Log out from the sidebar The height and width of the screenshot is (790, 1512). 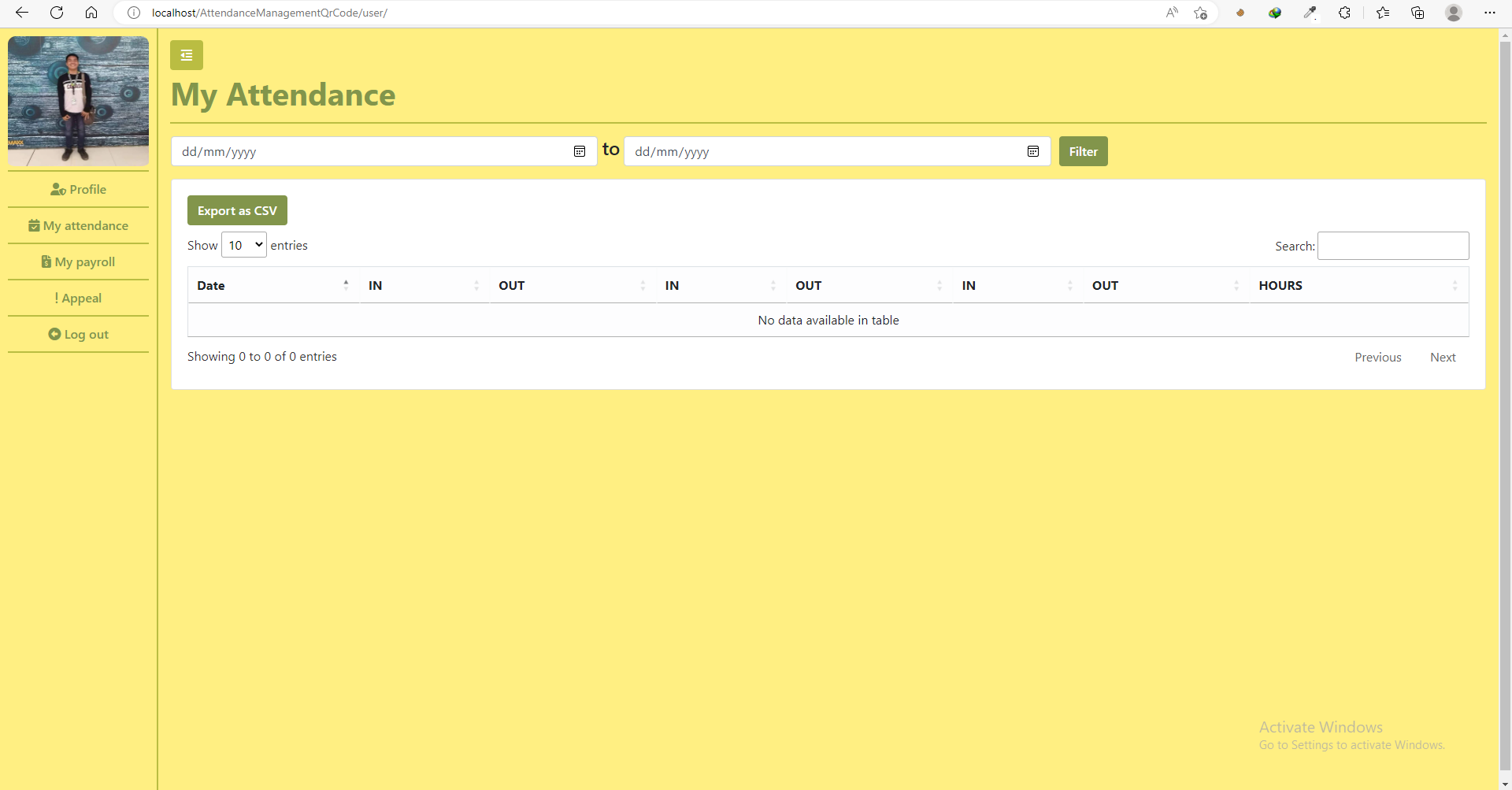(x=78, y=334)
